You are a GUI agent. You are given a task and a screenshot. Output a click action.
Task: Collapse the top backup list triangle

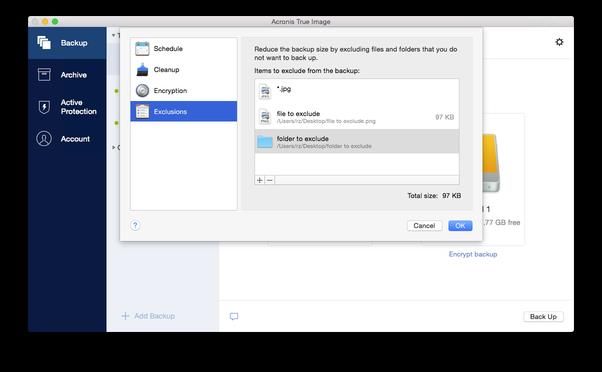[x=114, y=35]
